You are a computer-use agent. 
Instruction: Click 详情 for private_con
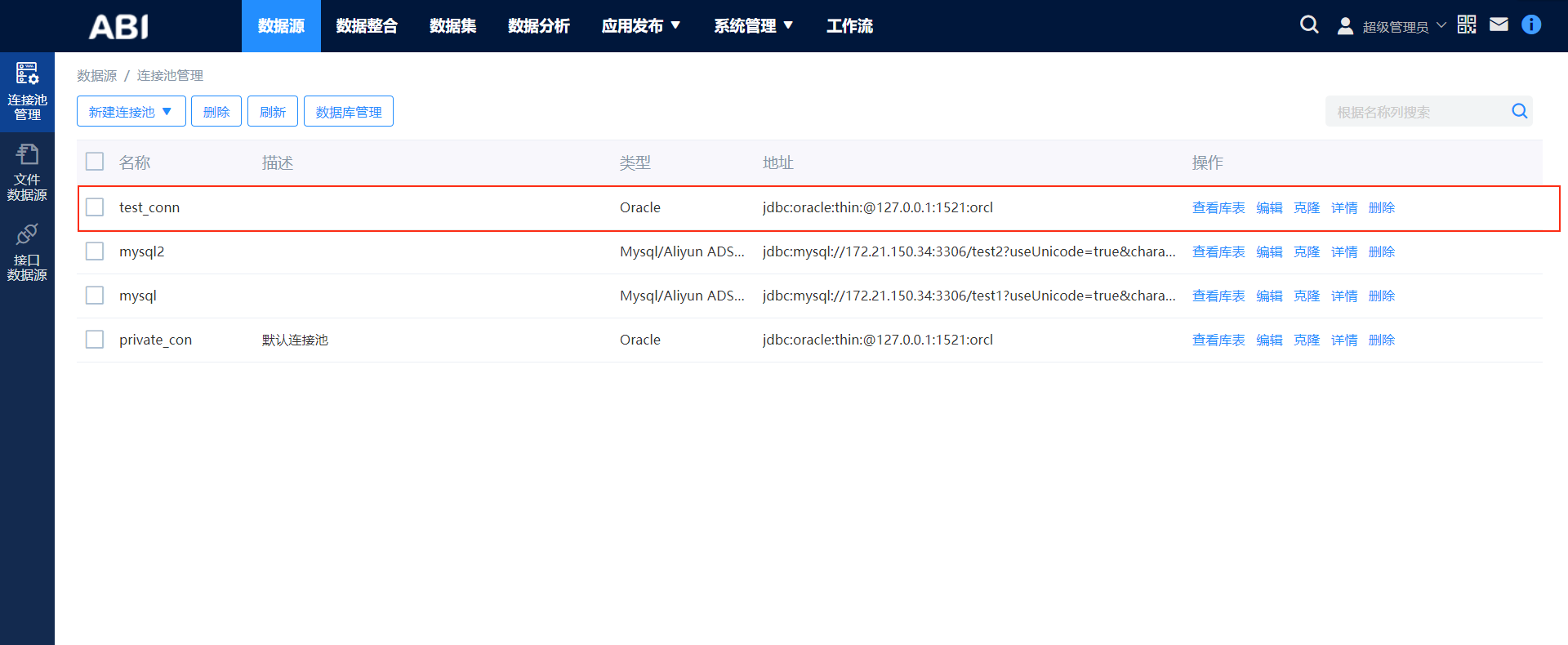coord(1344,340)
